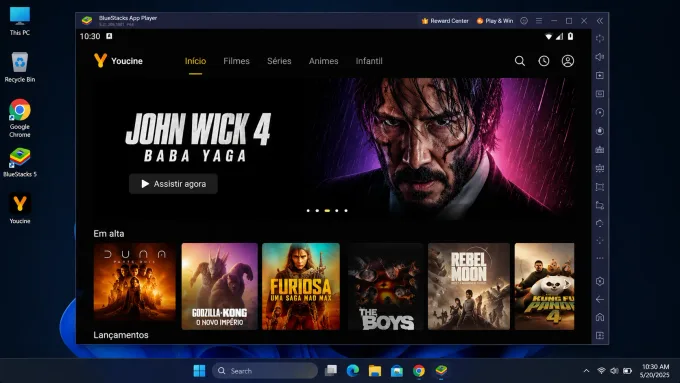This screenshot has width=680, height=383.
Task: Open taskbar clock and date
Action: click(x=655, y=371)
